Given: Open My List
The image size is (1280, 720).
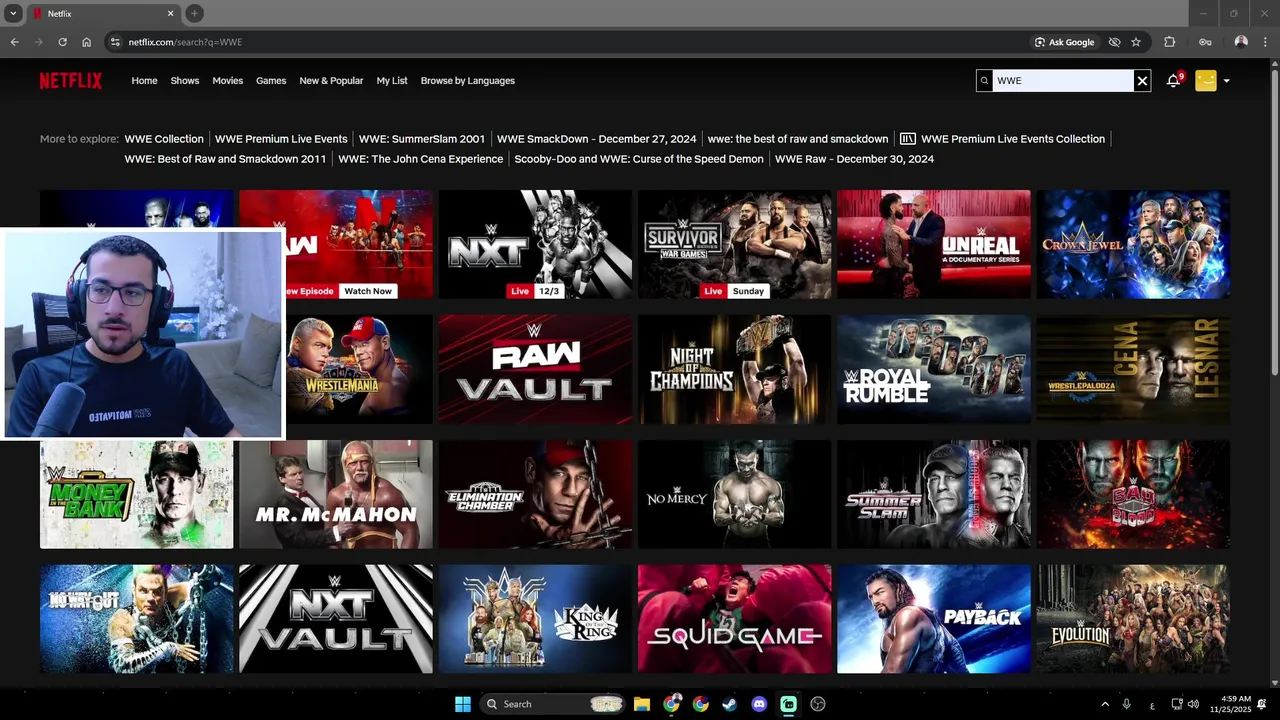Looking at the screenshot, I should 392,81.
